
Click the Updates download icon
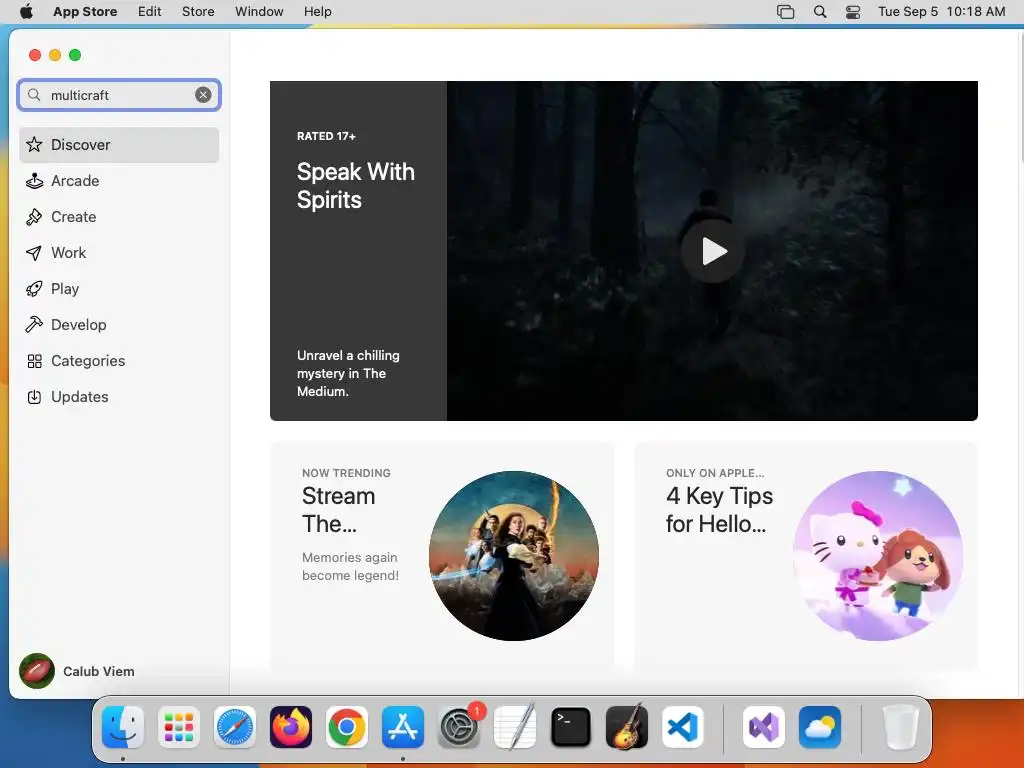tap(34, 396)
